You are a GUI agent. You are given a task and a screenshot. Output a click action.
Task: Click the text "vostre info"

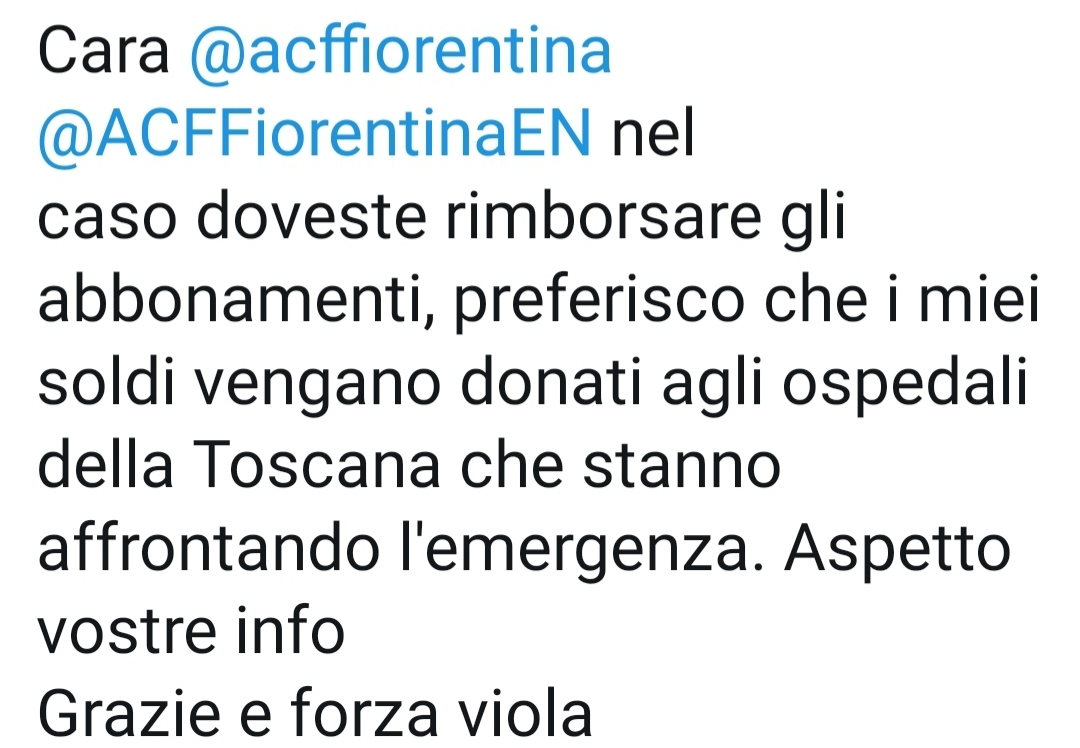coord(191,630)
